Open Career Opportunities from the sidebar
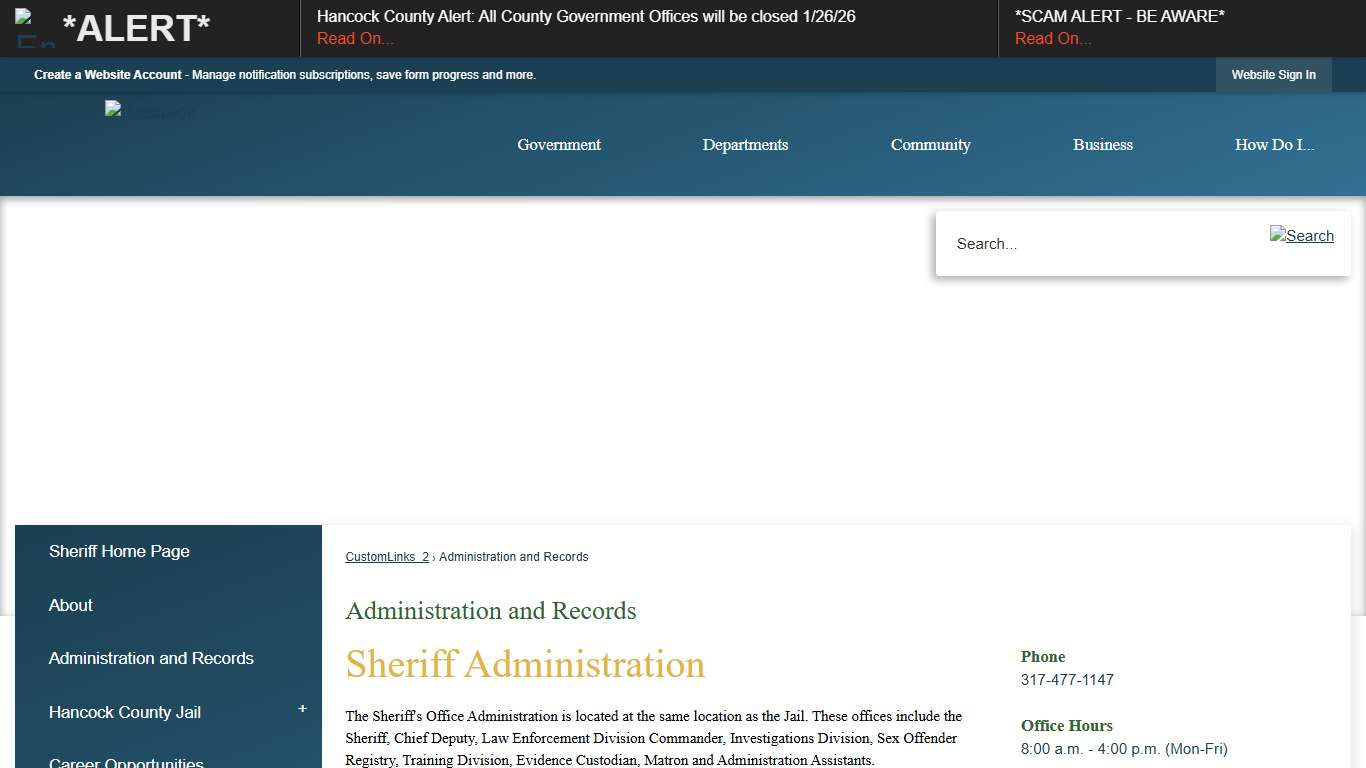 (x=126, y=762)
